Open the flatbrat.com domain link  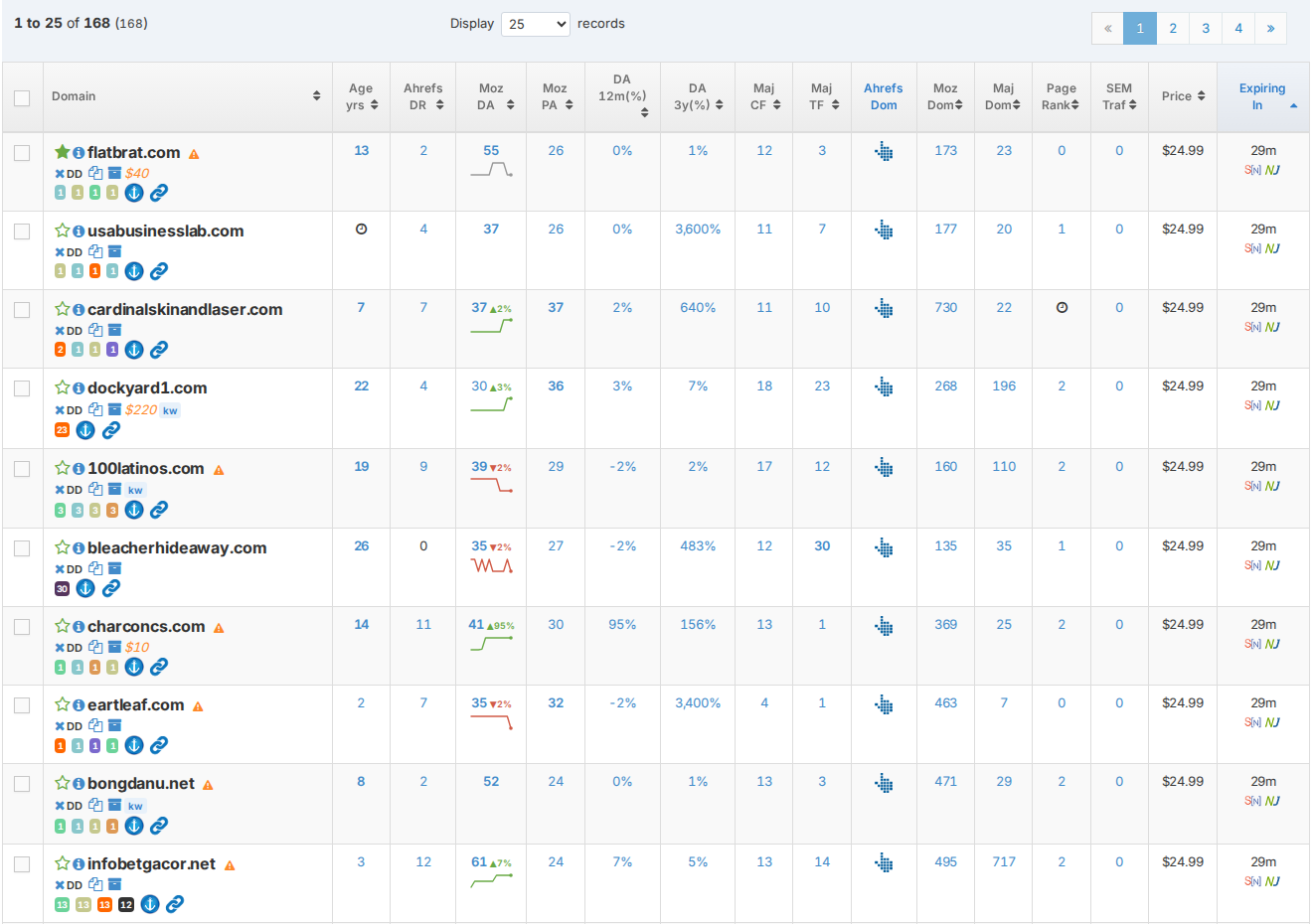click(133, 152)
